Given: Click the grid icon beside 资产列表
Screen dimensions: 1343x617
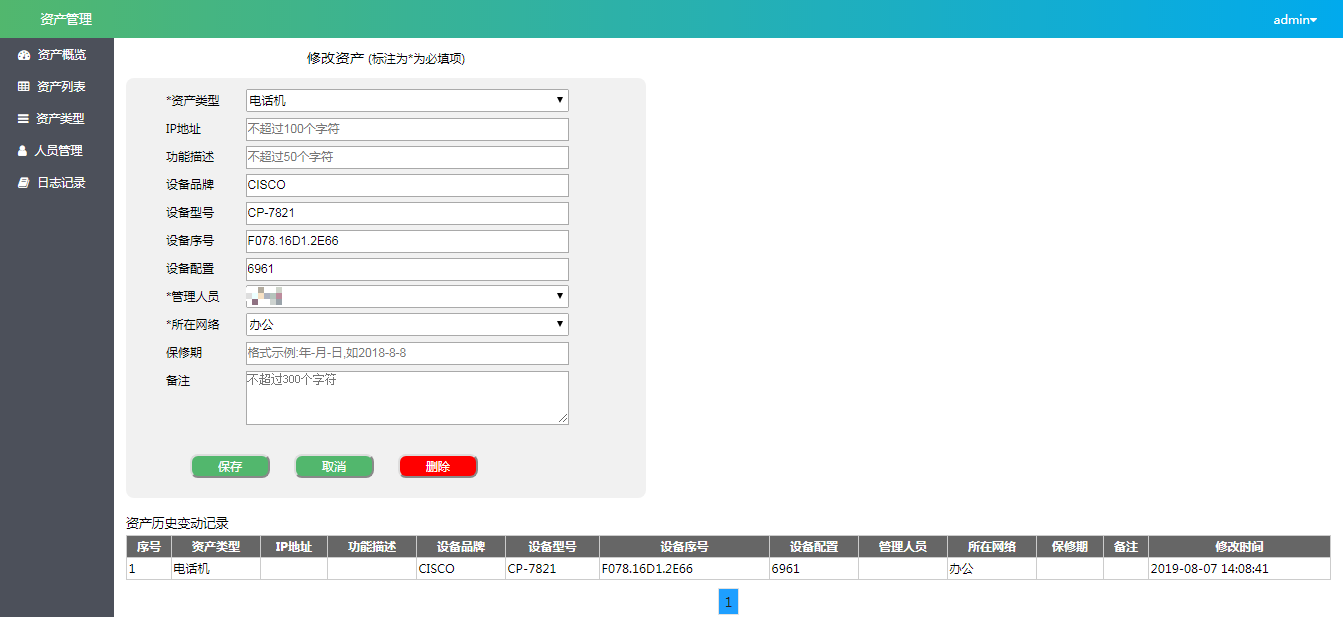Looking at the screenshot, I should [x=24, y=87].
